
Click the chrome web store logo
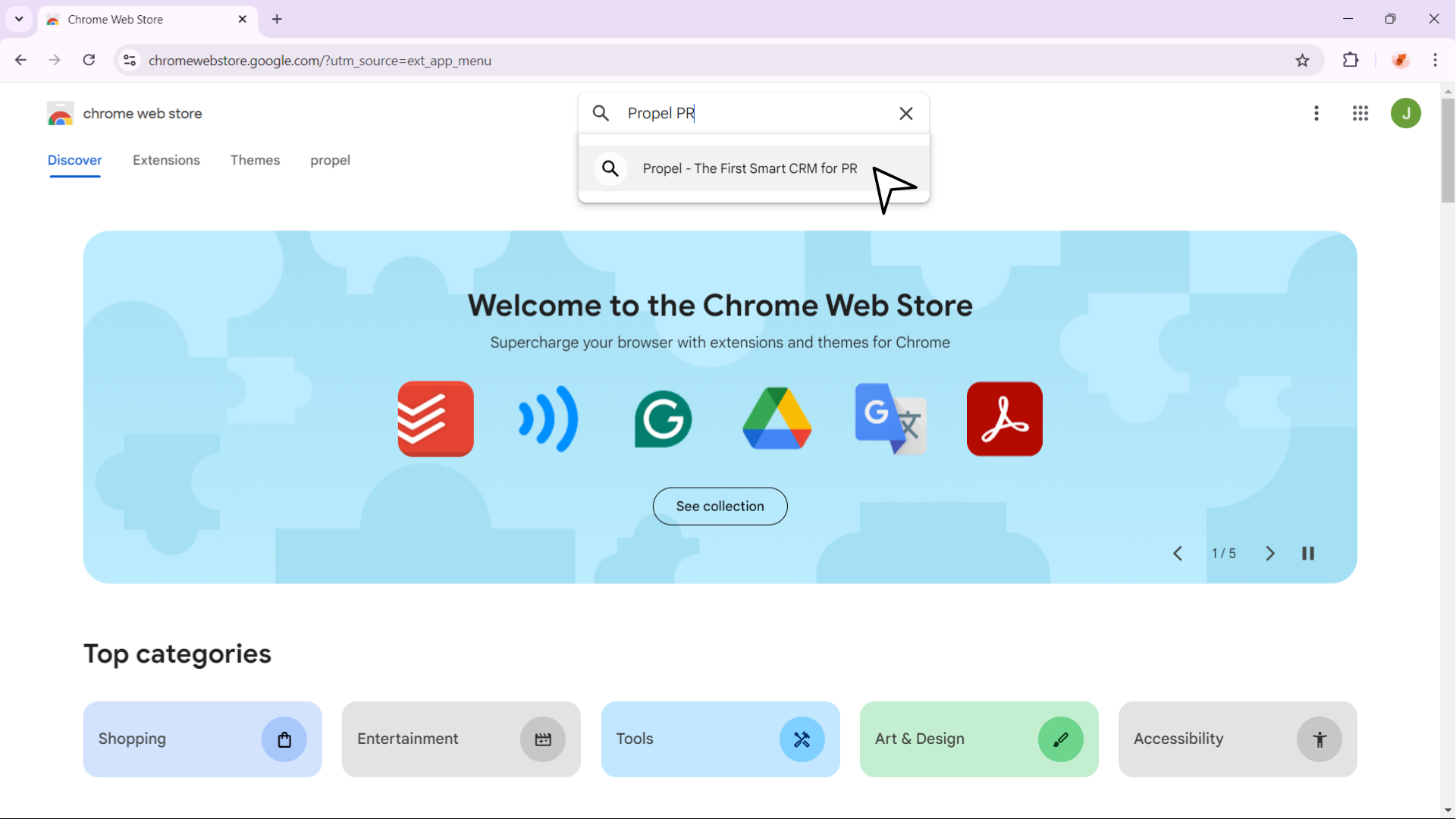point(124,114)
